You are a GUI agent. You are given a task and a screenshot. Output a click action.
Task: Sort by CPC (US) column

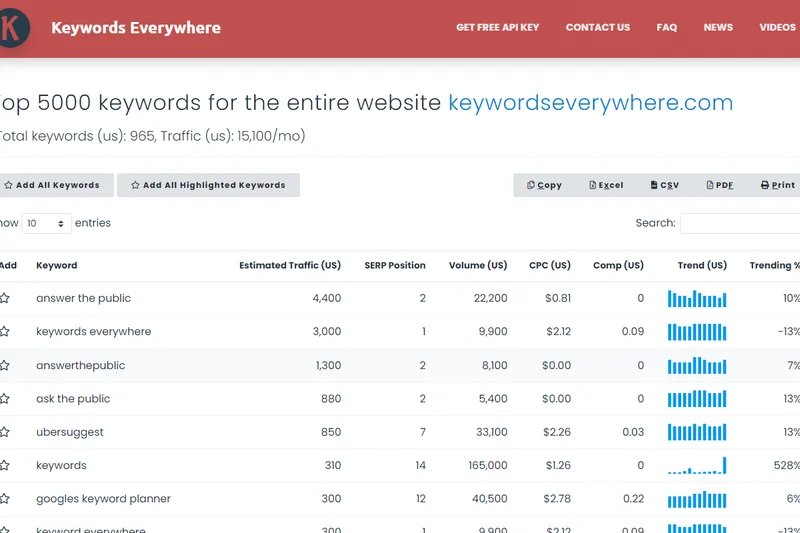coord(550,265)
